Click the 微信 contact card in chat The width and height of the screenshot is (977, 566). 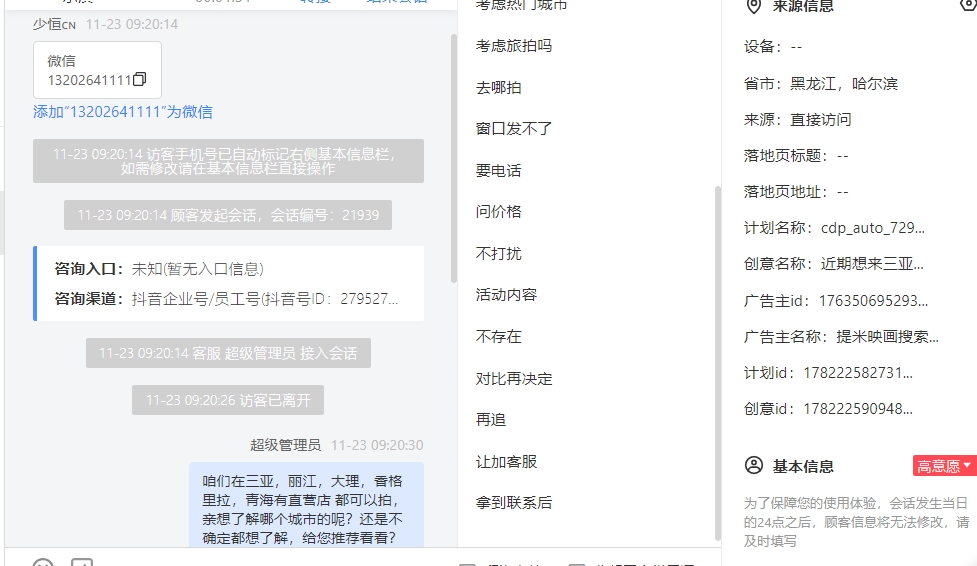pyautogui.click(x=97, y=70)
